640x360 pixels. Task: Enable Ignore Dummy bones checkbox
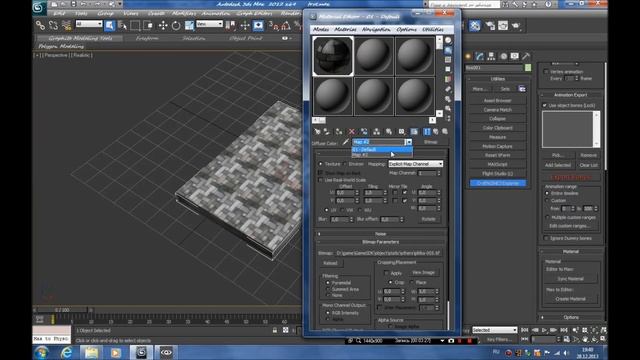pyautogui.click(x=546, y=238)
